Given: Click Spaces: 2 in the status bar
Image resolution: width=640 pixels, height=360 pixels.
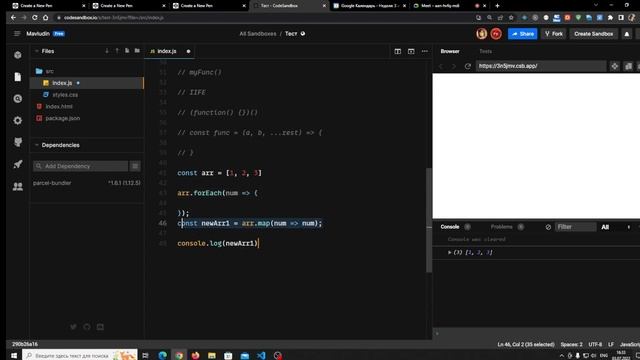Looking at the screenshot, I should coord(571,344).
